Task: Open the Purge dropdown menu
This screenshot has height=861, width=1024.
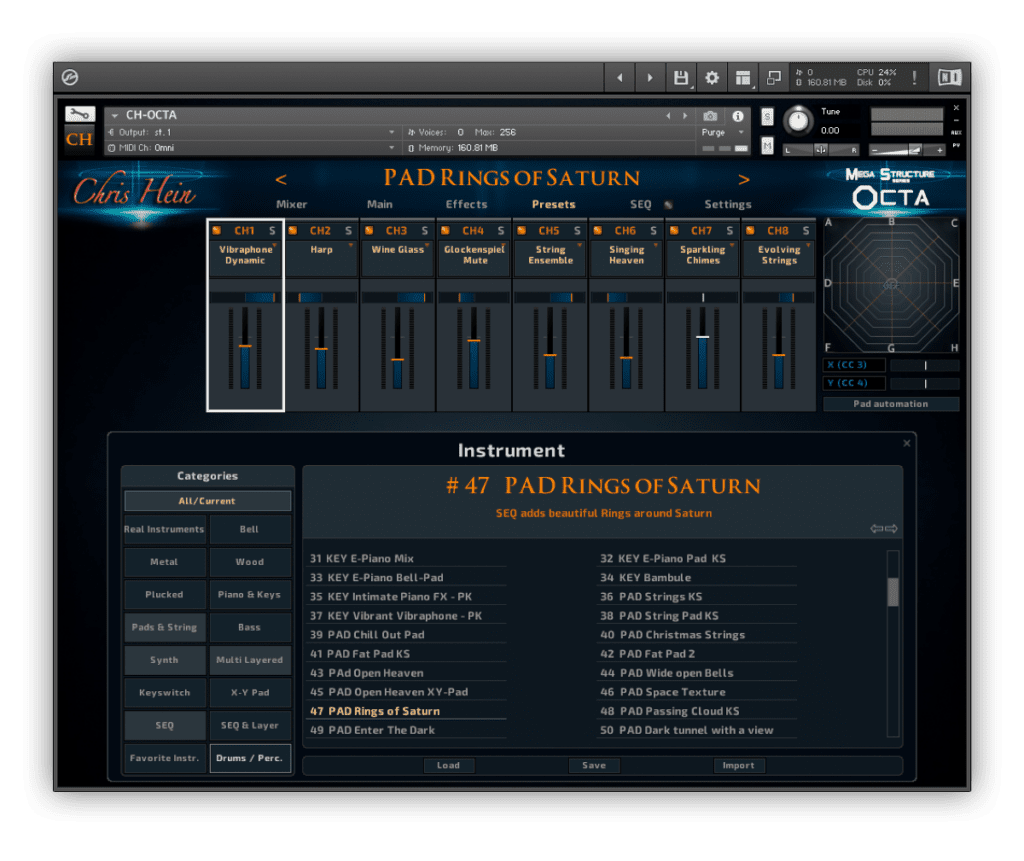Action: 722,132
